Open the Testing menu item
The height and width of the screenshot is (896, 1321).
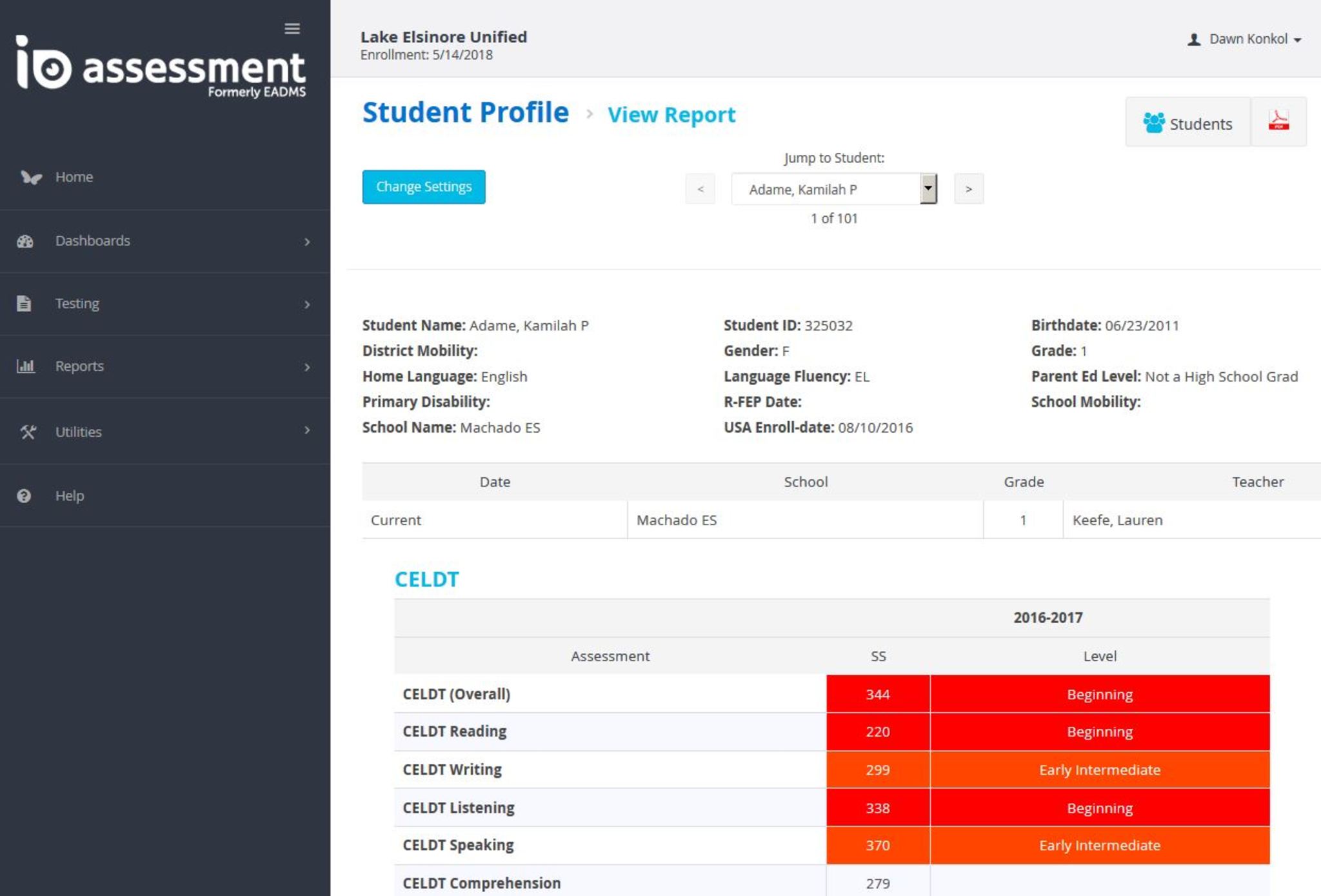coord(77,303)
